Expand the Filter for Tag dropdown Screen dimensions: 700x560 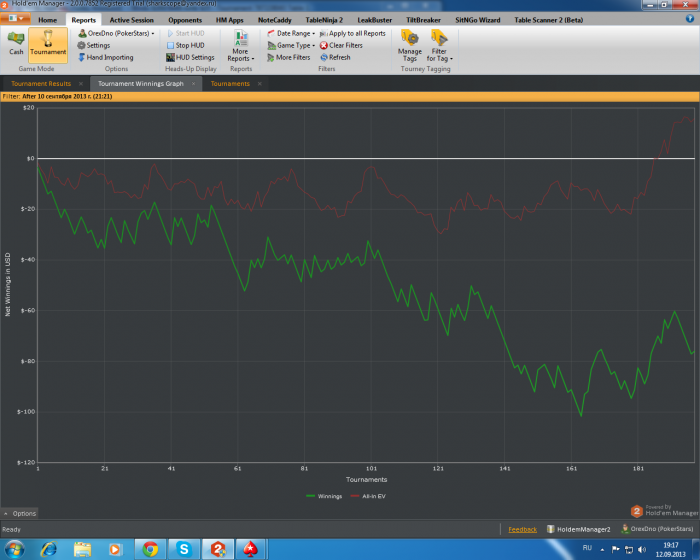(439, 46)
